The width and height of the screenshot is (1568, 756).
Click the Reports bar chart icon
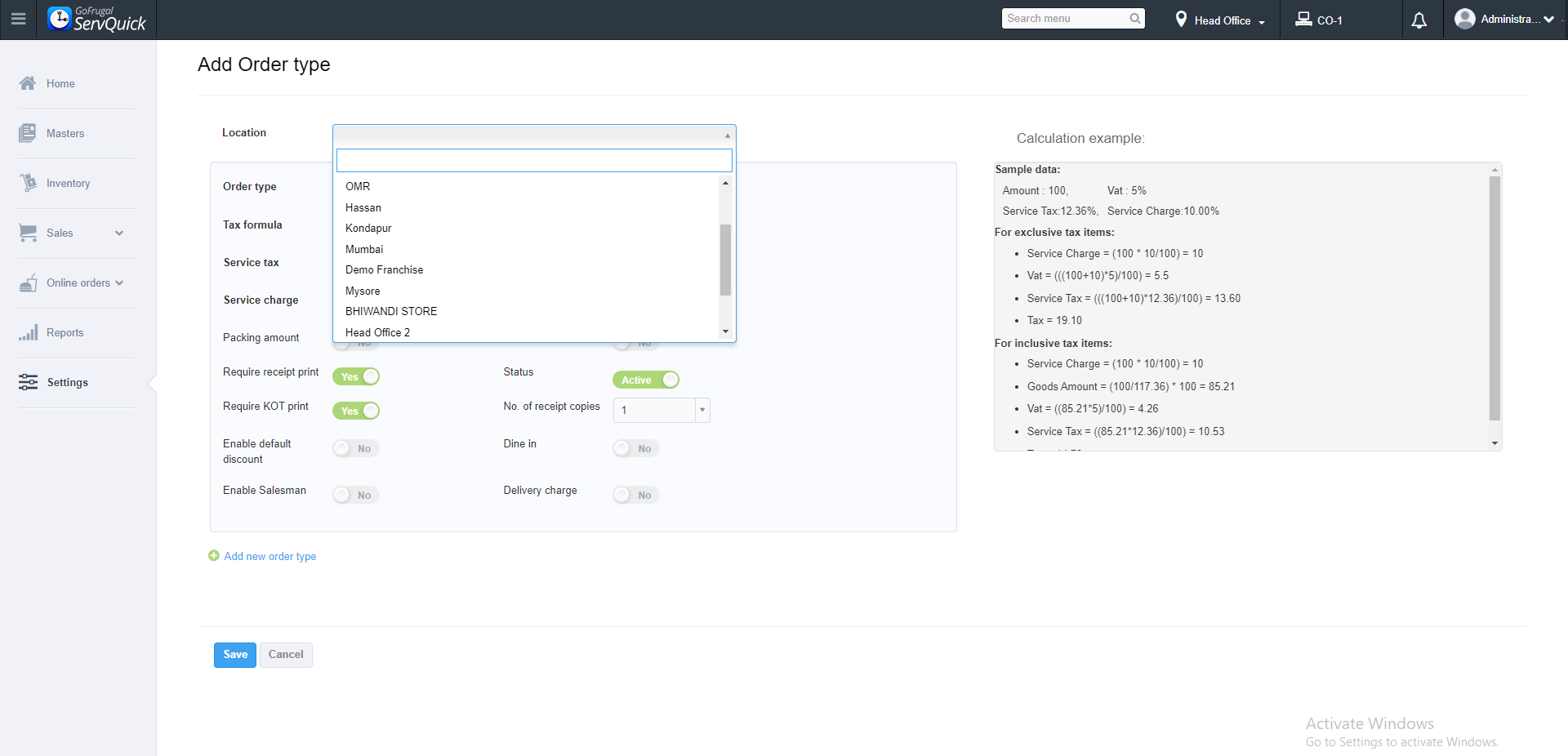coord(28,332)
